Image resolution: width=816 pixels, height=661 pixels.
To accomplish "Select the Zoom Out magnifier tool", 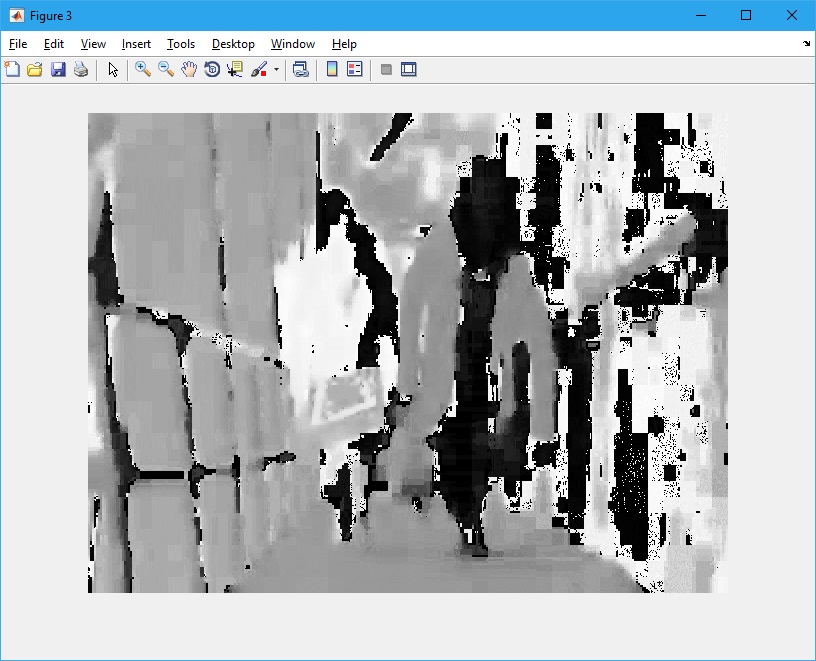I will click(166, 69).
